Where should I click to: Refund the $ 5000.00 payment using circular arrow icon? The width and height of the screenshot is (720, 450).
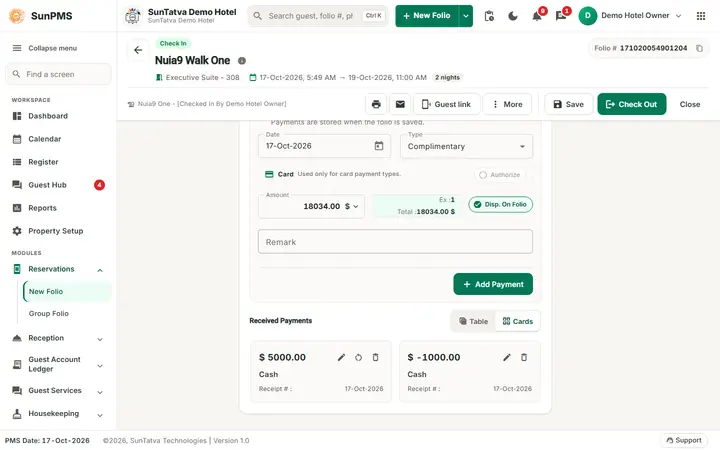click(x=358, y=357)
